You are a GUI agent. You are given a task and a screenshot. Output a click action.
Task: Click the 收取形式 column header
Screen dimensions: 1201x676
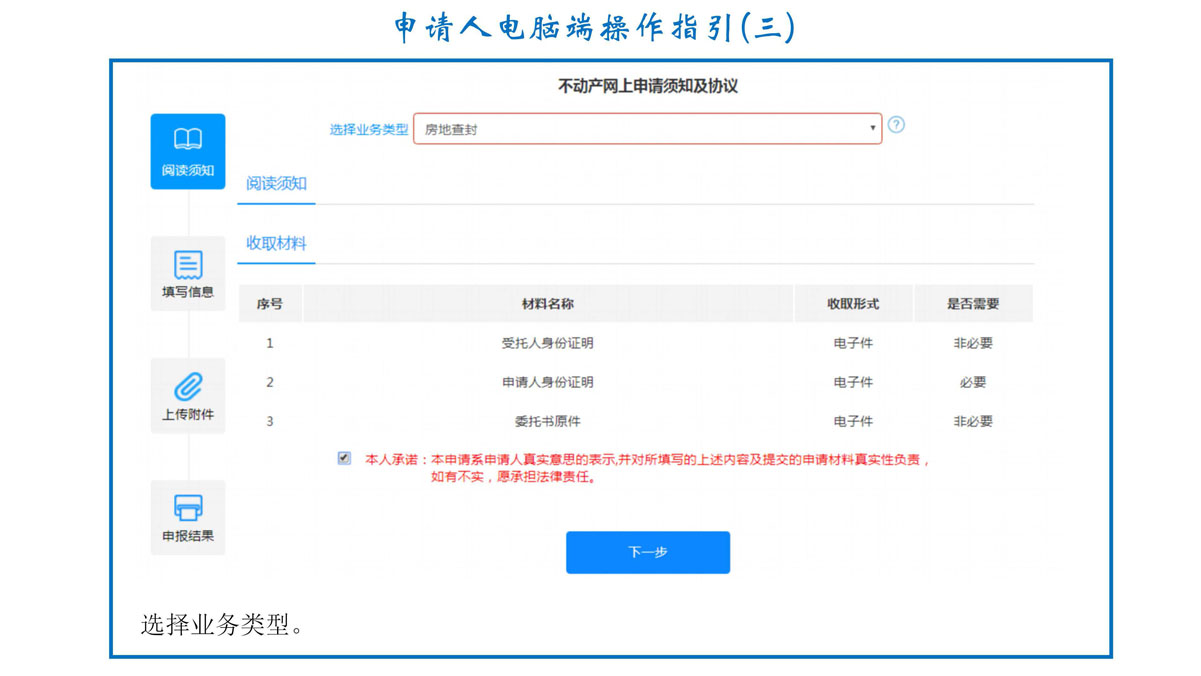[853, 304]
